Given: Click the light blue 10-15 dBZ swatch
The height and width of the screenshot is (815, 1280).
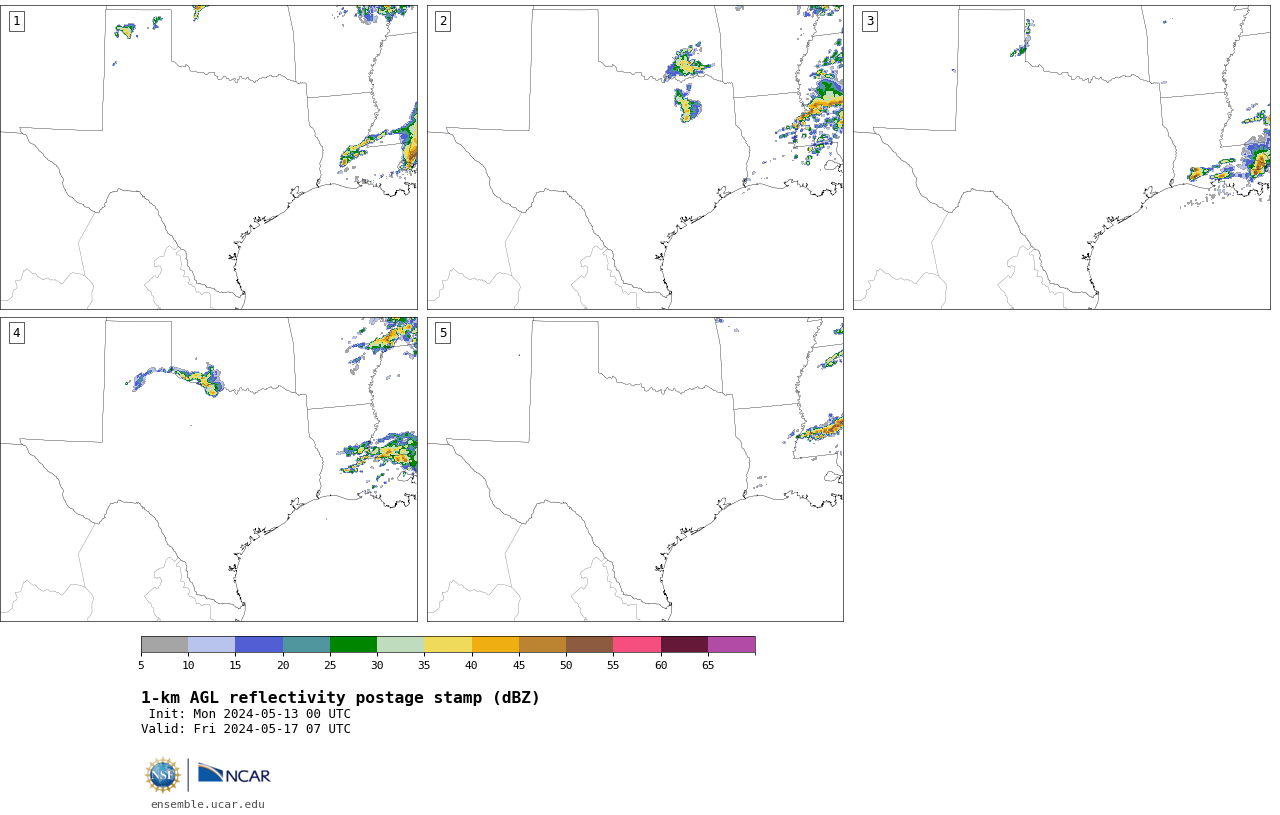Looking at the screenshot, I should coord(211,644).
